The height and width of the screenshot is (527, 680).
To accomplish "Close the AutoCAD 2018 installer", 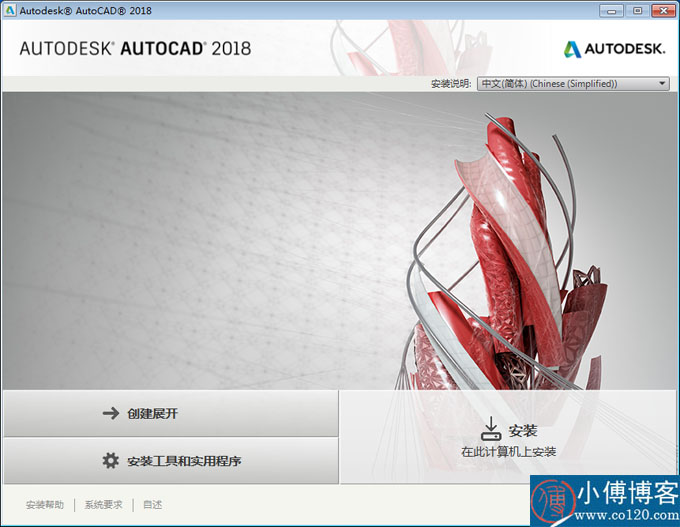I will [x=661, y=11].
